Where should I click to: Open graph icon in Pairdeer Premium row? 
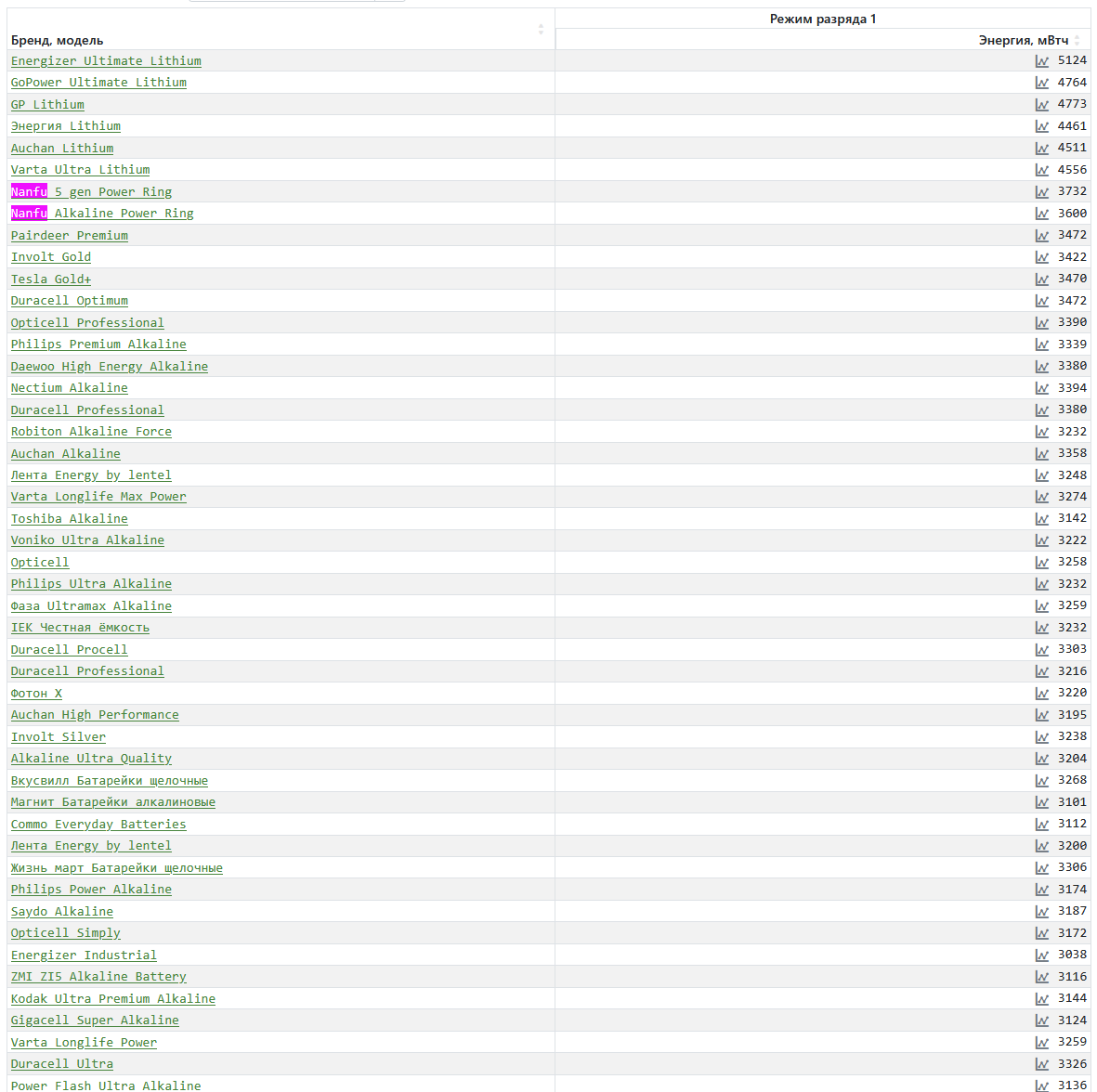tap(1041, 235)
